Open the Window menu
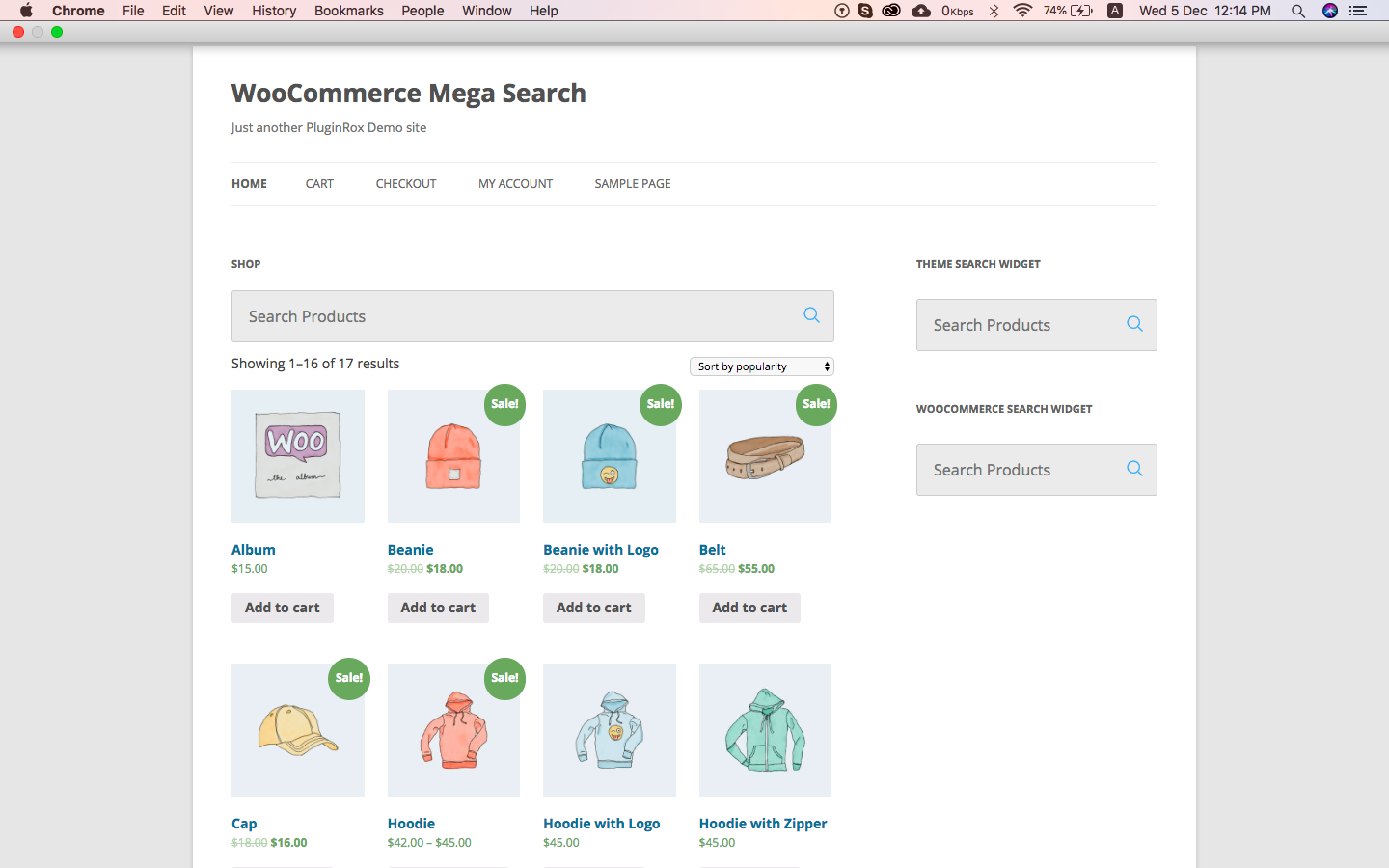1389x868 pixels. (487, 11)
